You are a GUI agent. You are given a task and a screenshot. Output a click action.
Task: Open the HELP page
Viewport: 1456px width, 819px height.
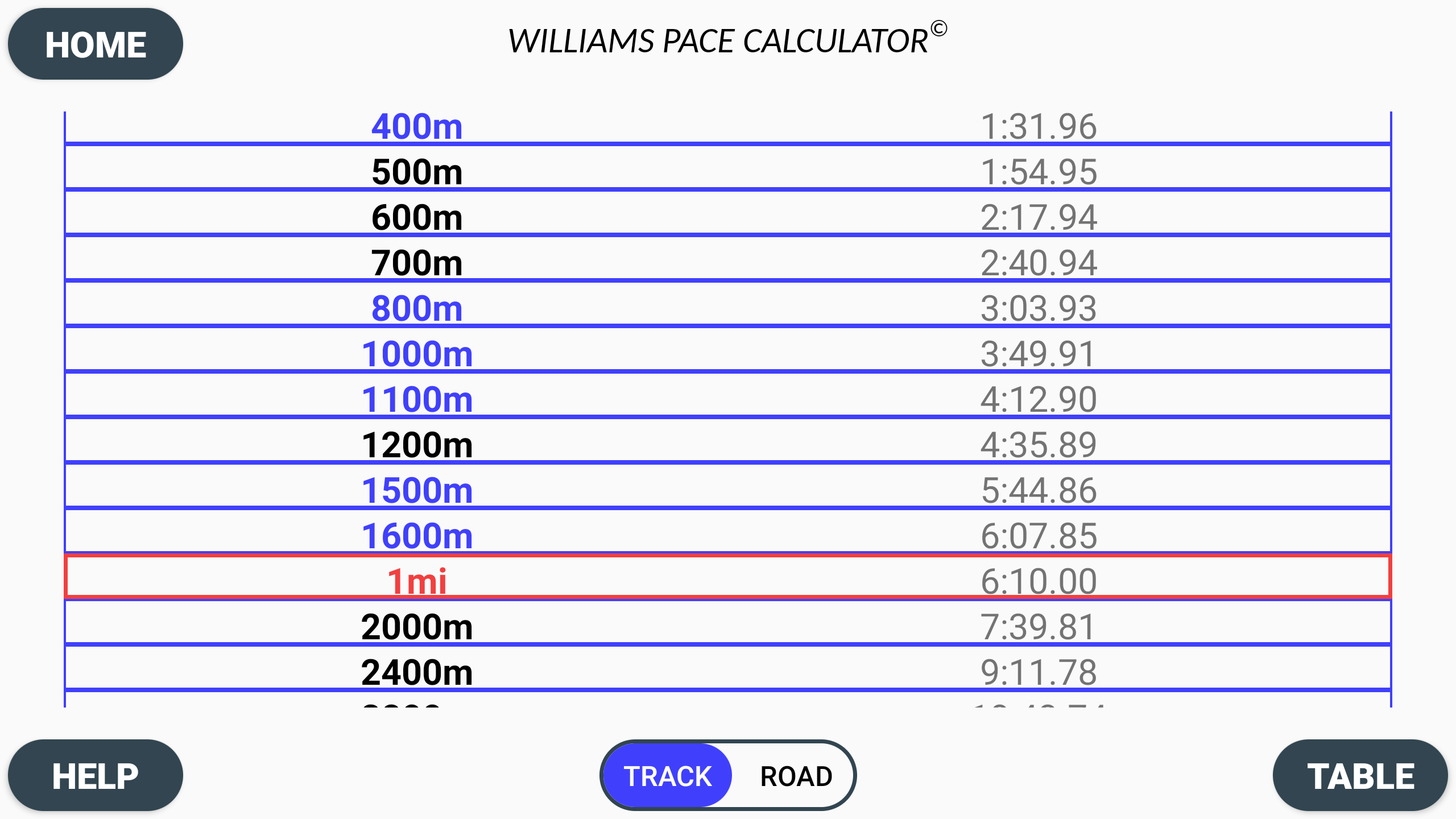pos(95,774)
